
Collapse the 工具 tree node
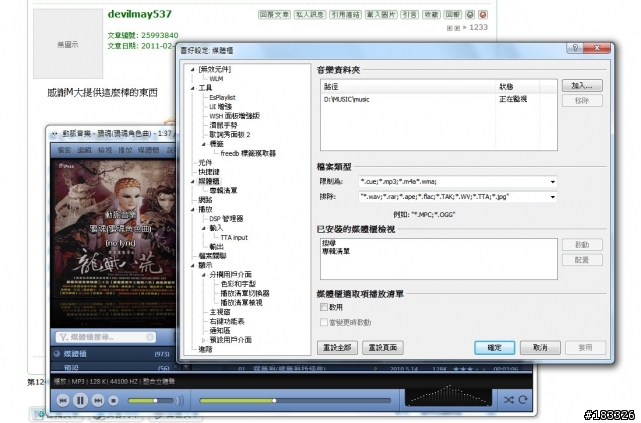193,88
